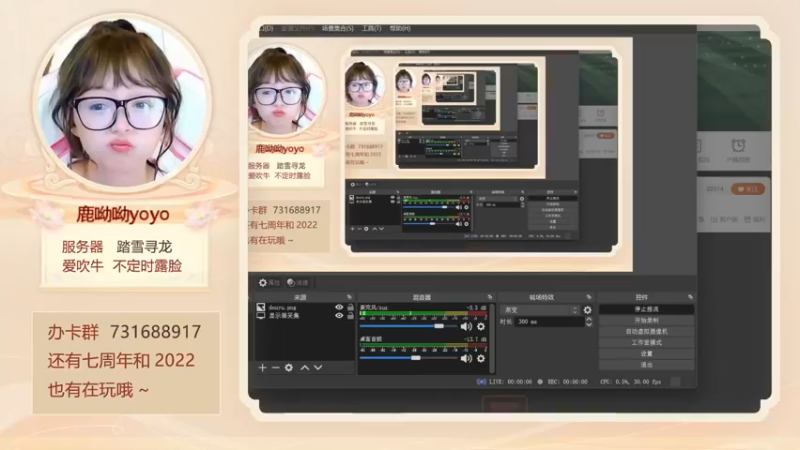Move selected source down

(x=318, y=367)
